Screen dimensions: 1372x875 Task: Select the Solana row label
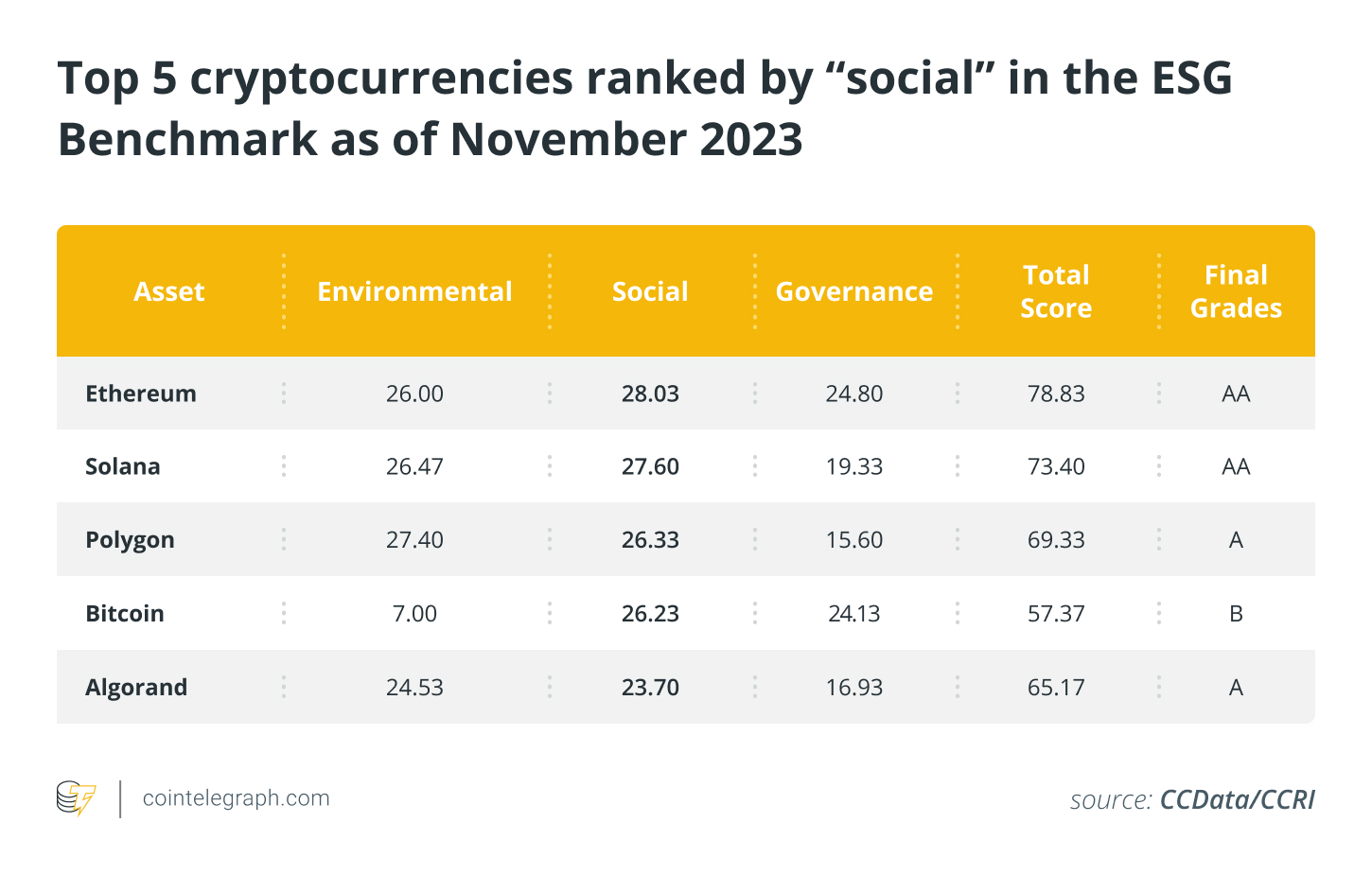(123, 466)
